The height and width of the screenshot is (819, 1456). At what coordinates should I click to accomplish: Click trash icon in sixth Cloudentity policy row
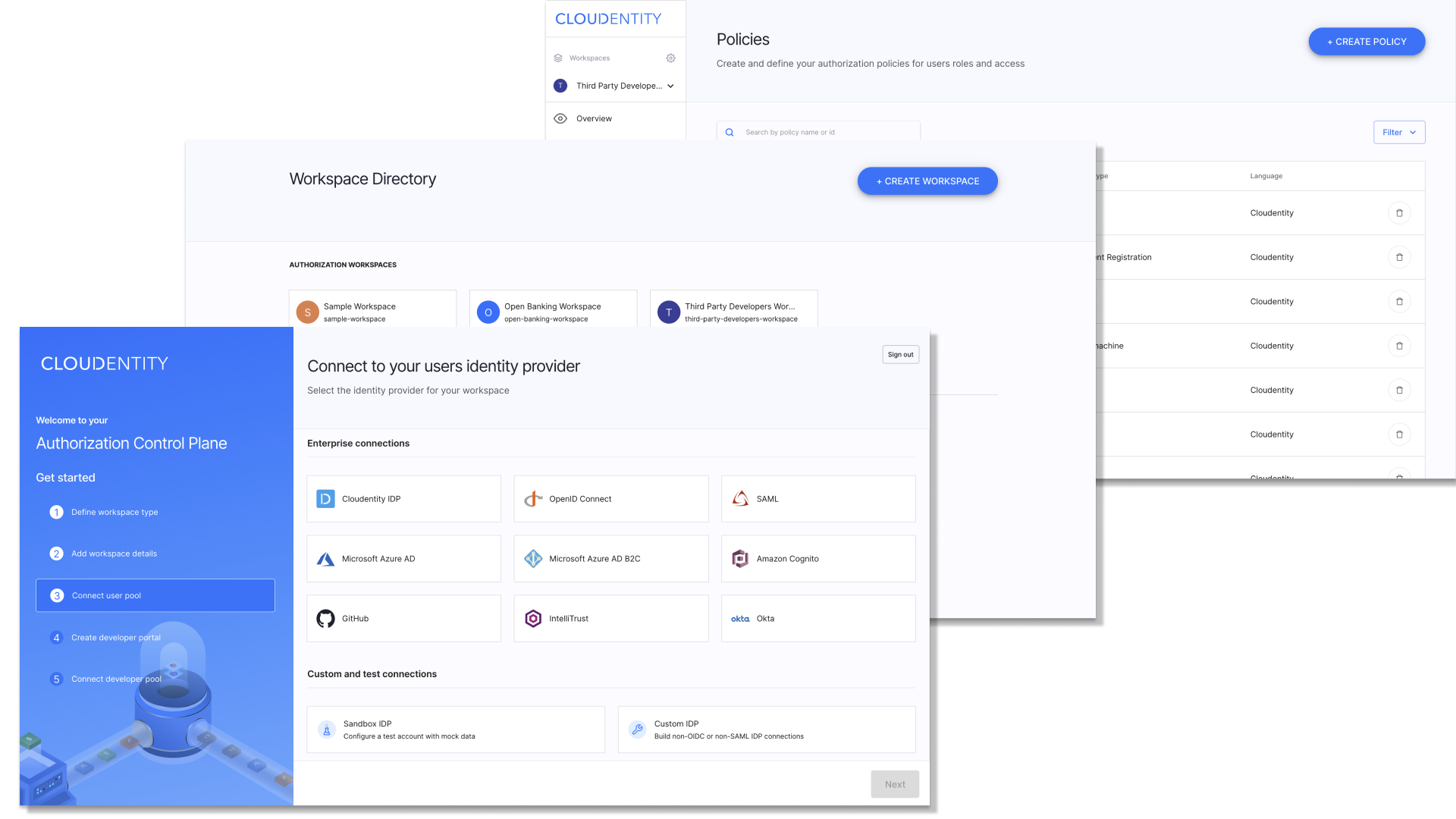(x=1399, y=435)
